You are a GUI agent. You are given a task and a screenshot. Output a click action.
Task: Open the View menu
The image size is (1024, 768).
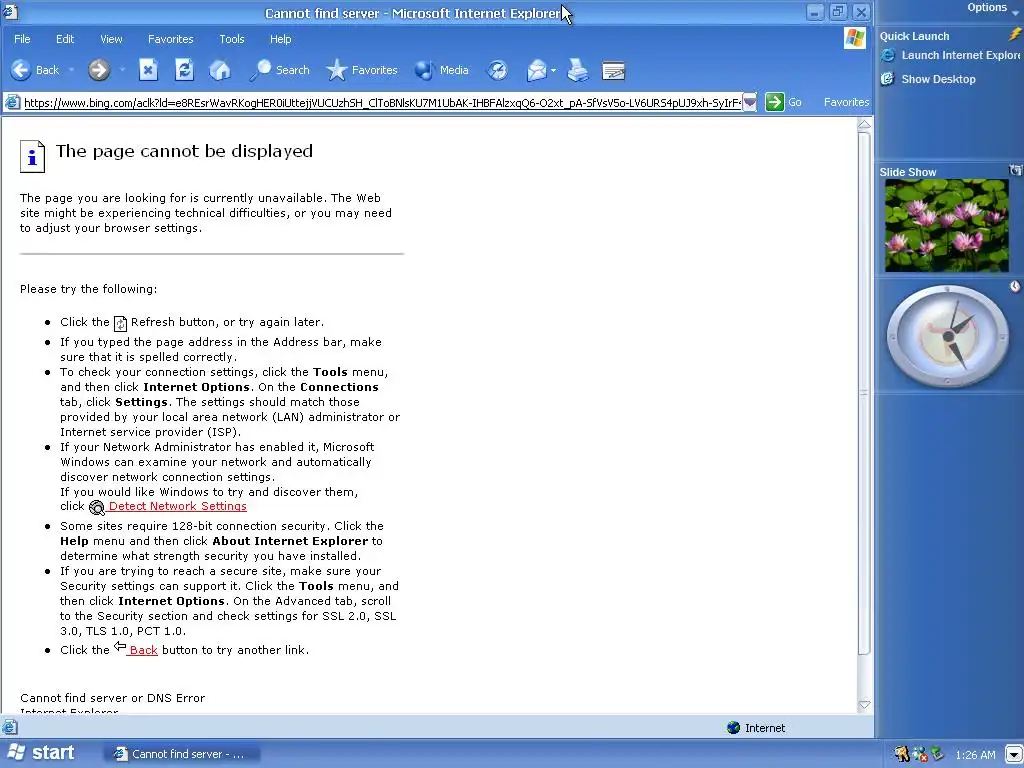click(111, 39)
